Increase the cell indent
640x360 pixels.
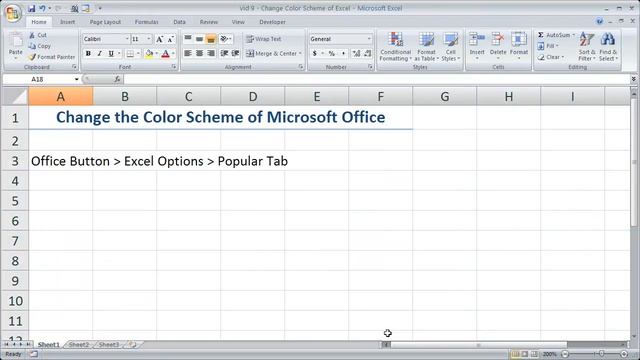[236, 53]
